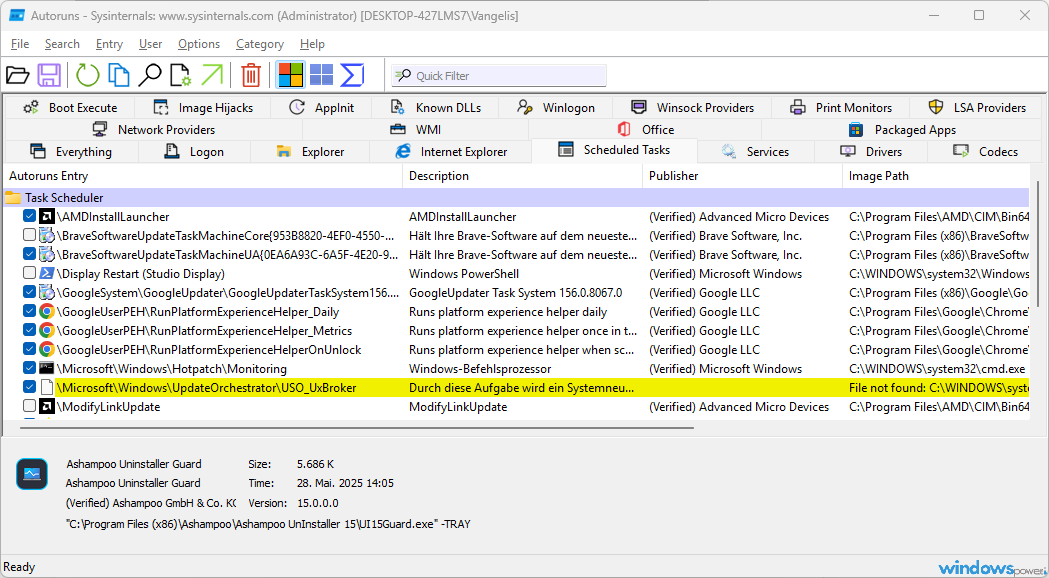The width and height of the screenshot is (1049, 578).
Task: Uncheck the RunPlatformExperienceHelper_Daily checkbox
Action: tap(29, 311)
